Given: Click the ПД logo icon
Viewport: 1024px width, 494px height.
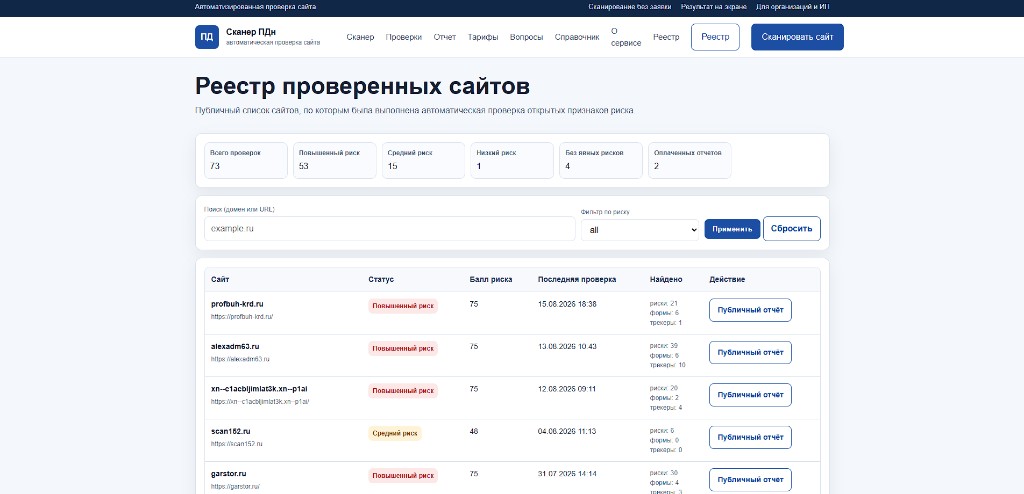Looking at the screenshot, I should pos(206,37).
